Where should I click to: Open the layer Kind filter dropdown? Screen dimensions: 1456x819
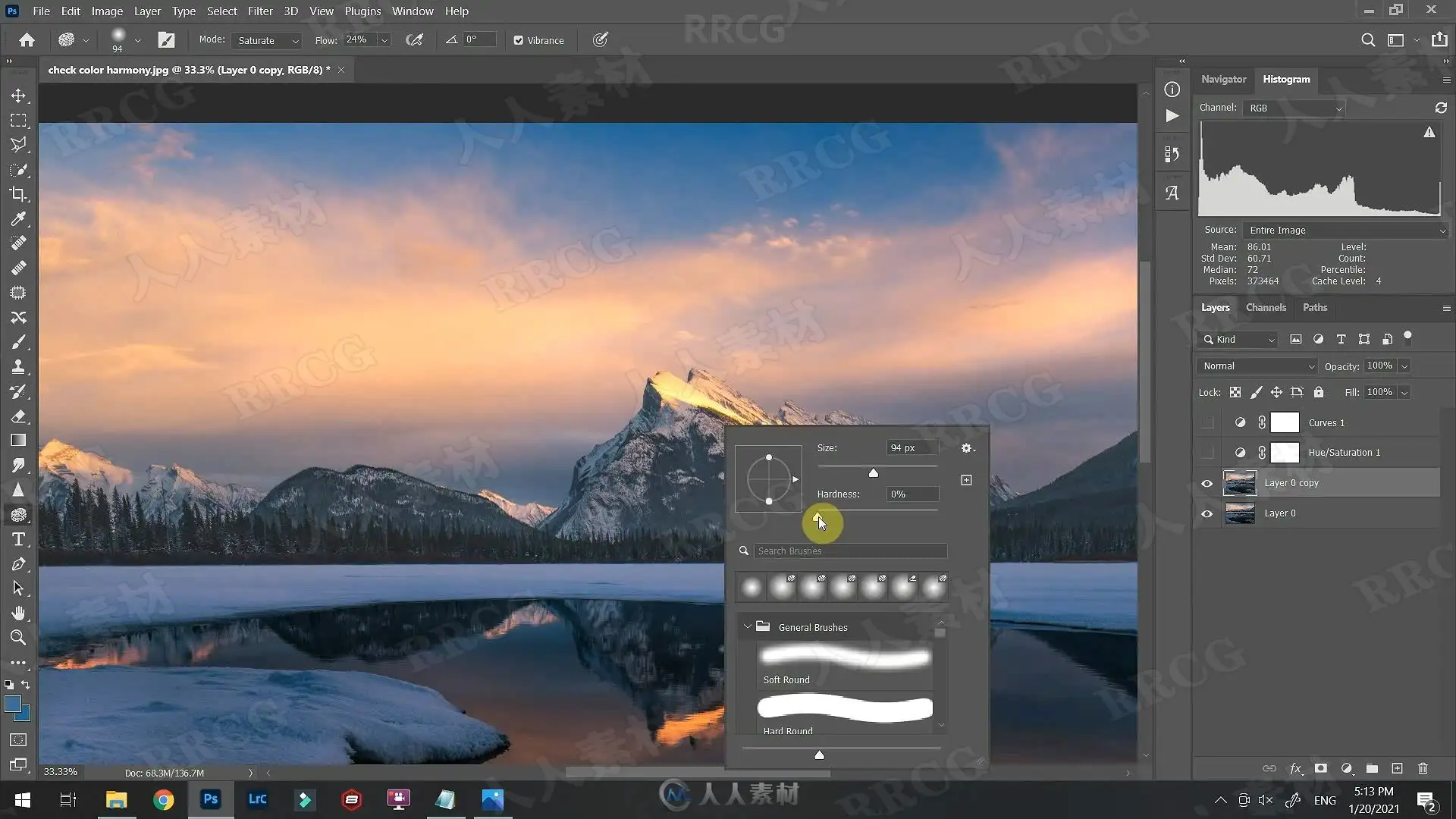[1238, 339]
